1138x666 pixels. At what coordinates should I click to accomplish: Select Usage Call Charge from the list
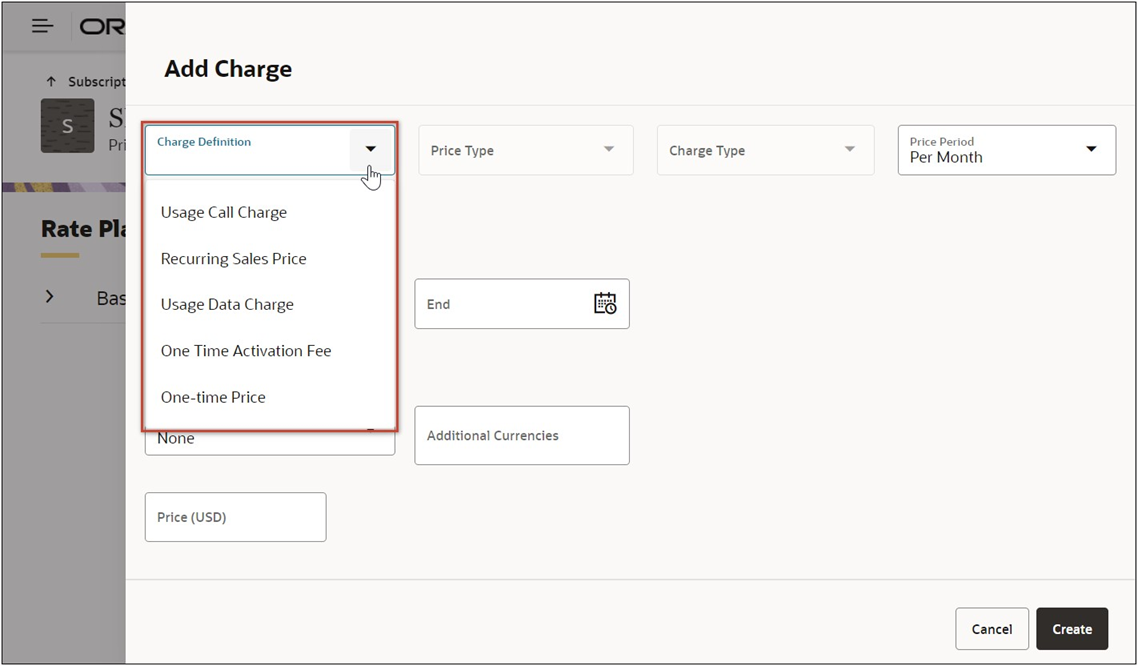click(x=223, y=212)
